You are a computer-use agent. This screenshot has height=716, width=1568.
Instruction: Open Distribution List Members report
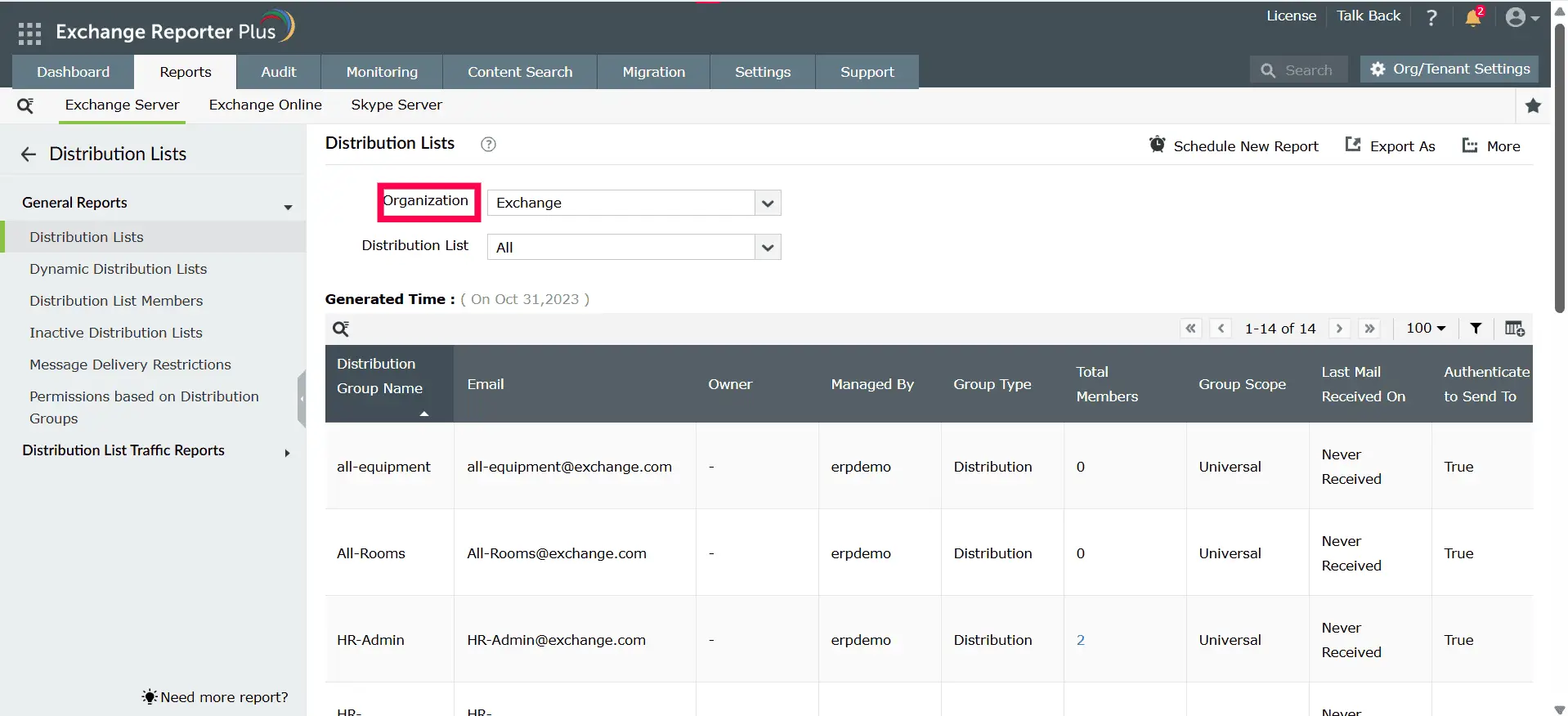pos(116,301)
